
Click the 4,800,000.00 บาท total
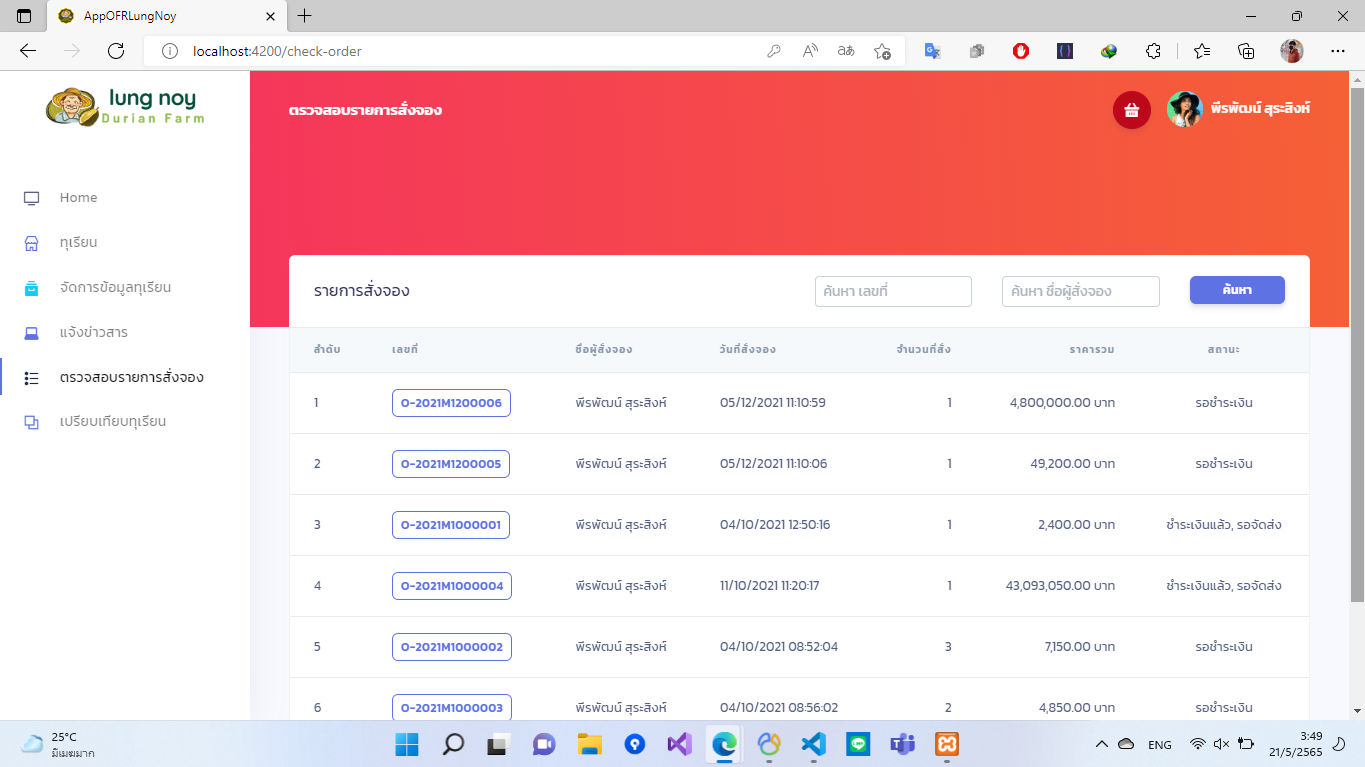point(1062,403)
